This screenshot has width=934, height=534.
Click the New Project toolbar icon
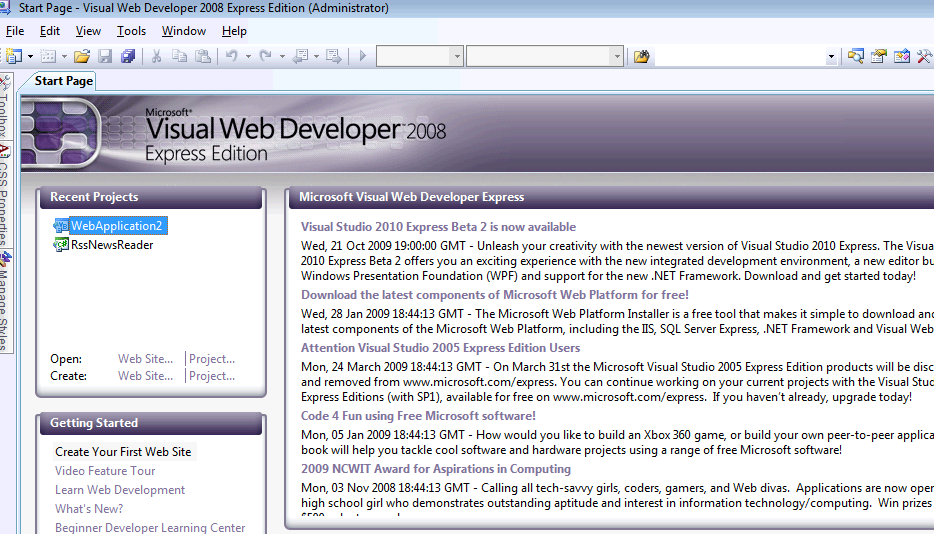pyautogui.click(x=13, y=57)
